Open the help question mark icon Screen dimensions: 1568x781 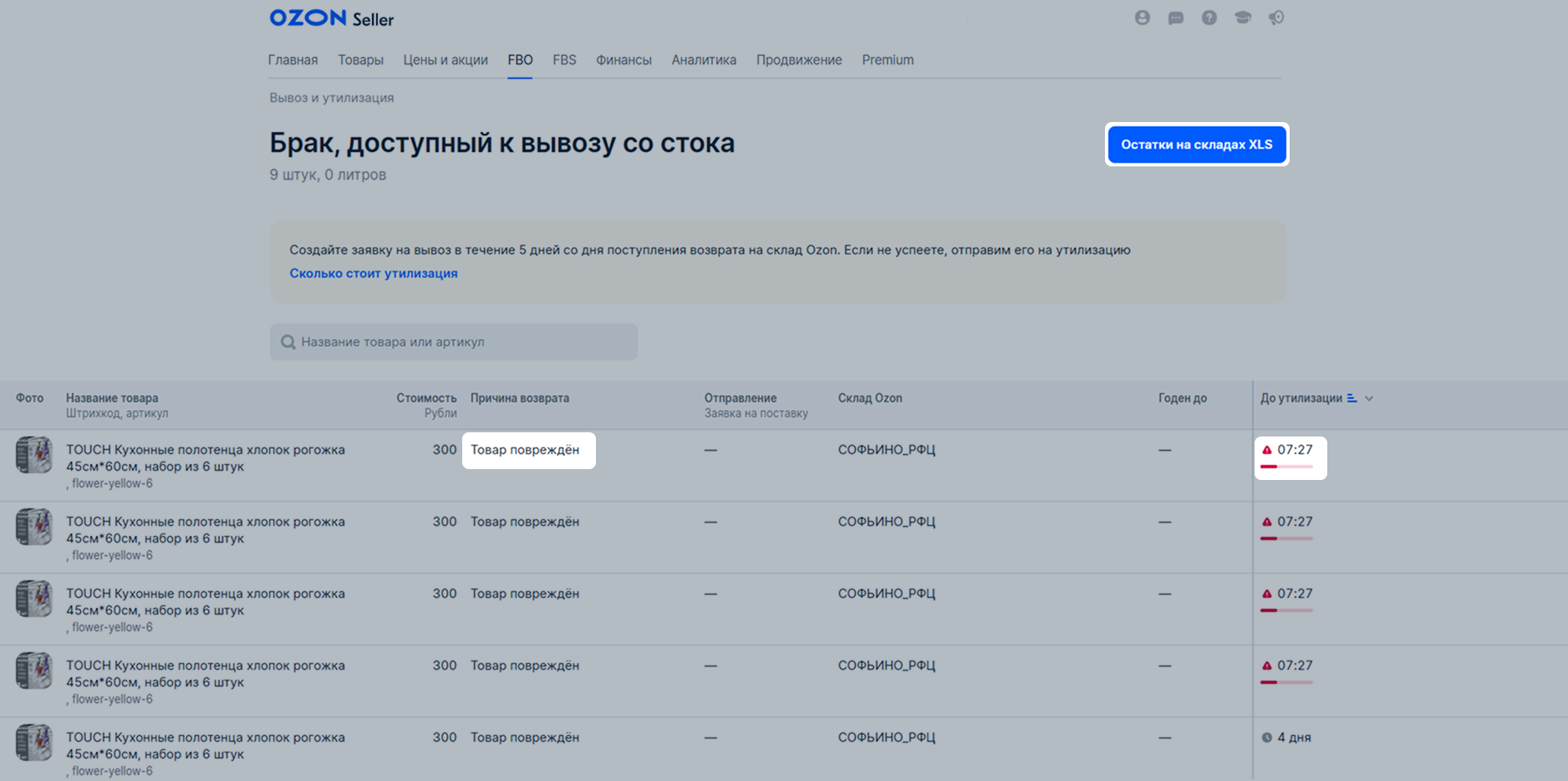1209,18
